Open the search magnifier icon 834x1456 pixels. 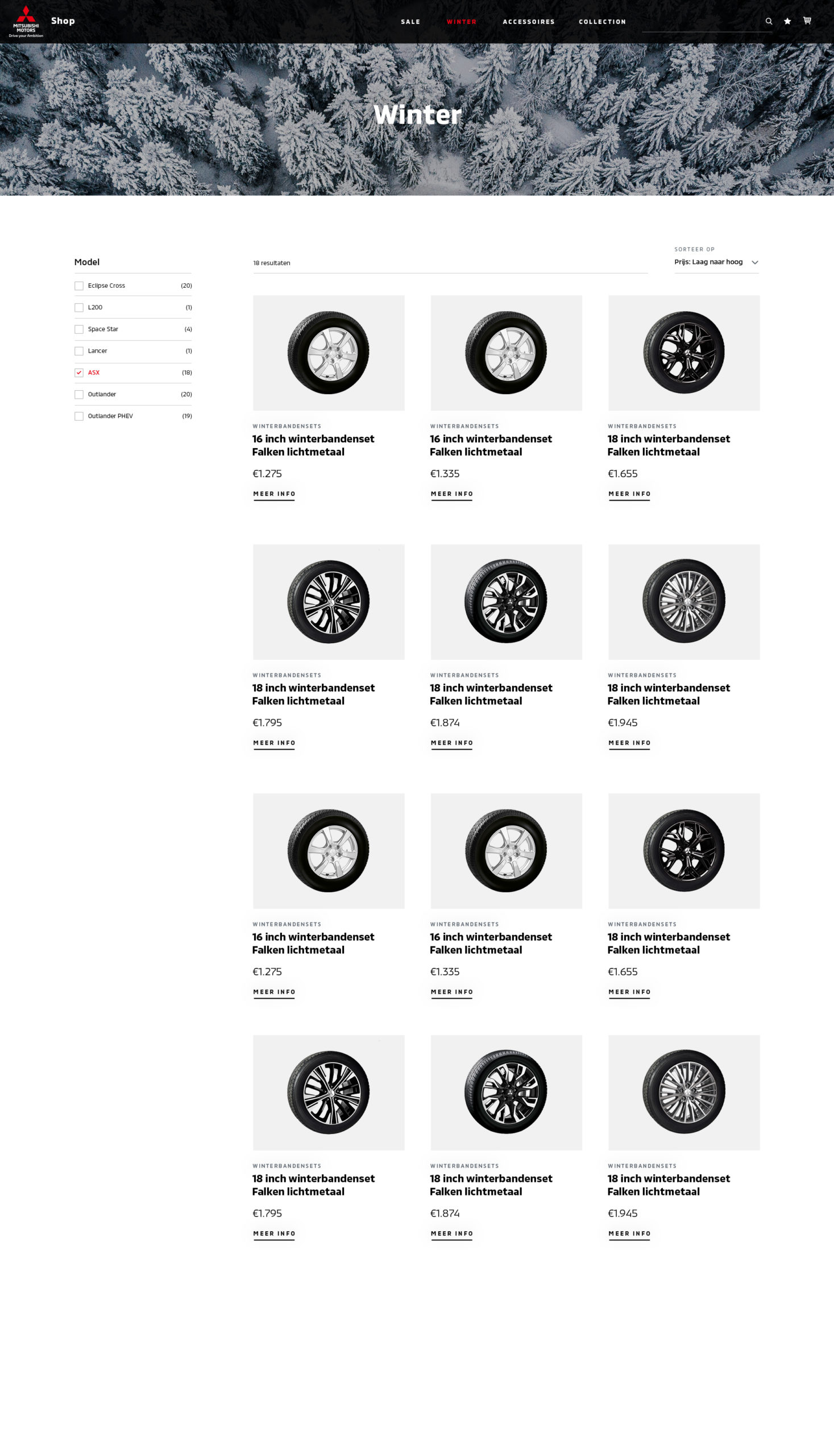click(769, 21)
